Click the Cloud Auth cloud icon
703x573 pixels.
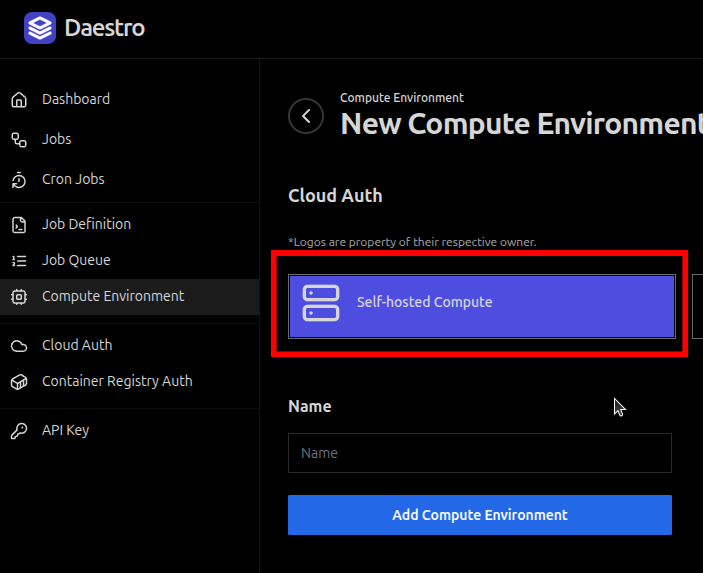pyautogui.click(x=19, y=346)
